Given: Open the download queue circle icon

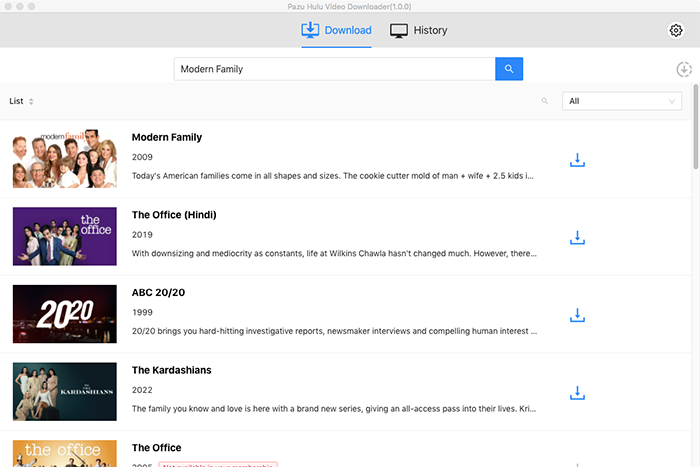Looking at the screenshot, I should click(x=683, y=69).
